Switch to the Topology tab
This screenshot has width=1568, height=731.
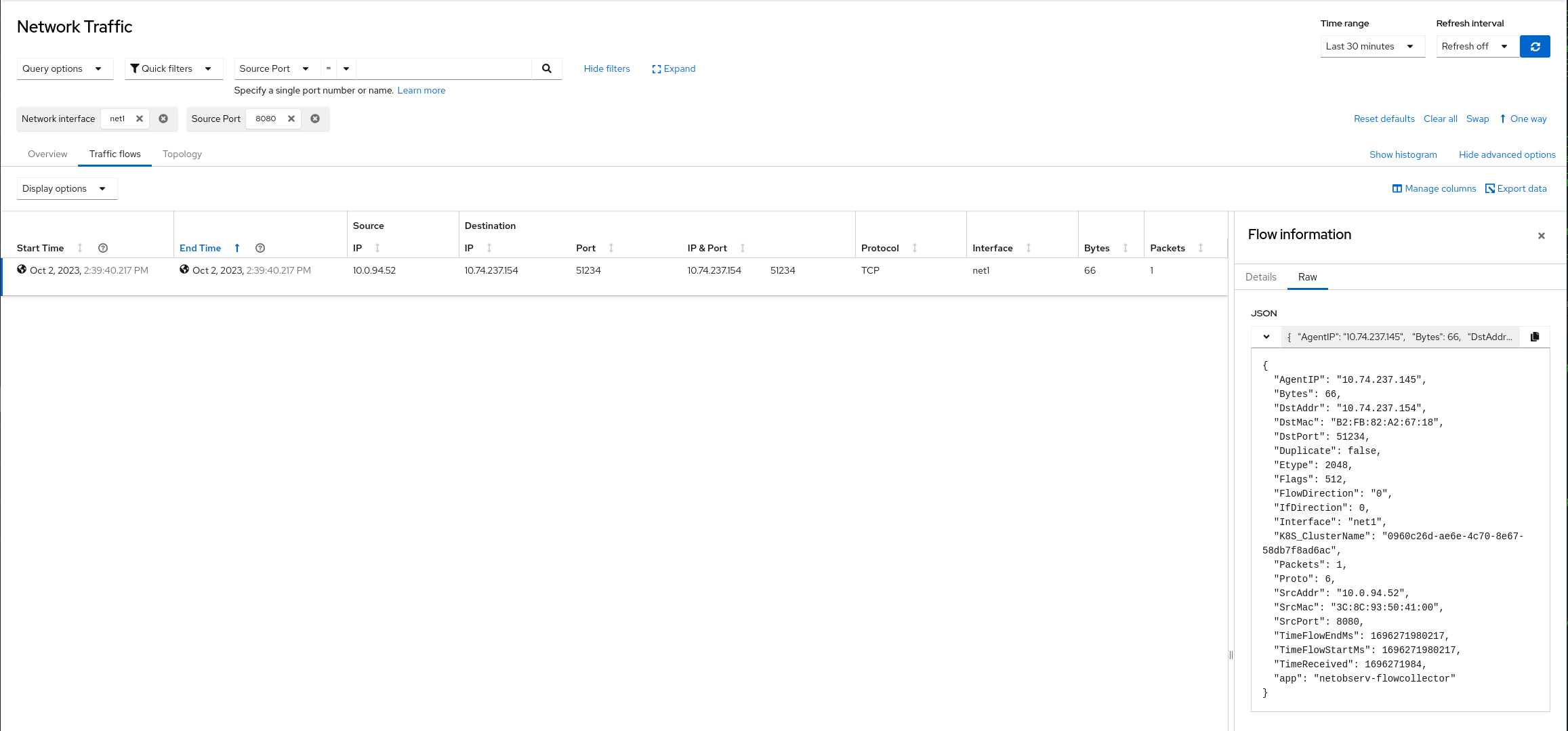tap(182, 154)
